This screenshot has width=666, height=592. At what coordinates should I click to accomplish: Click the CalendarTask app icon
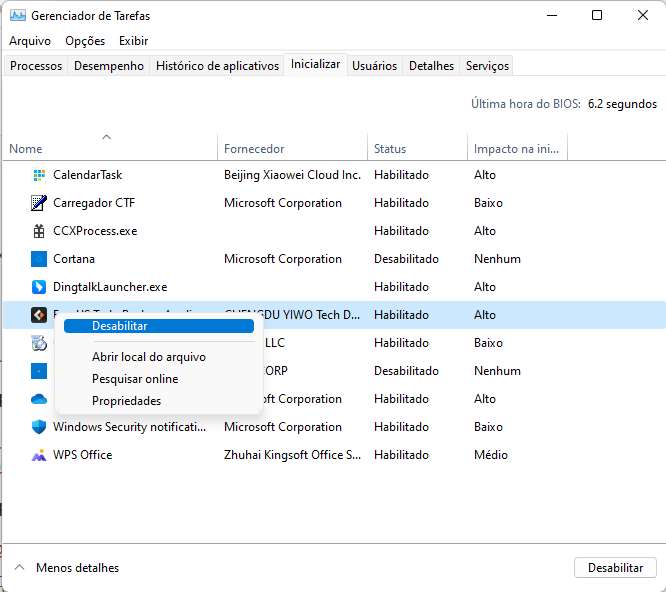tap(39, 175)
